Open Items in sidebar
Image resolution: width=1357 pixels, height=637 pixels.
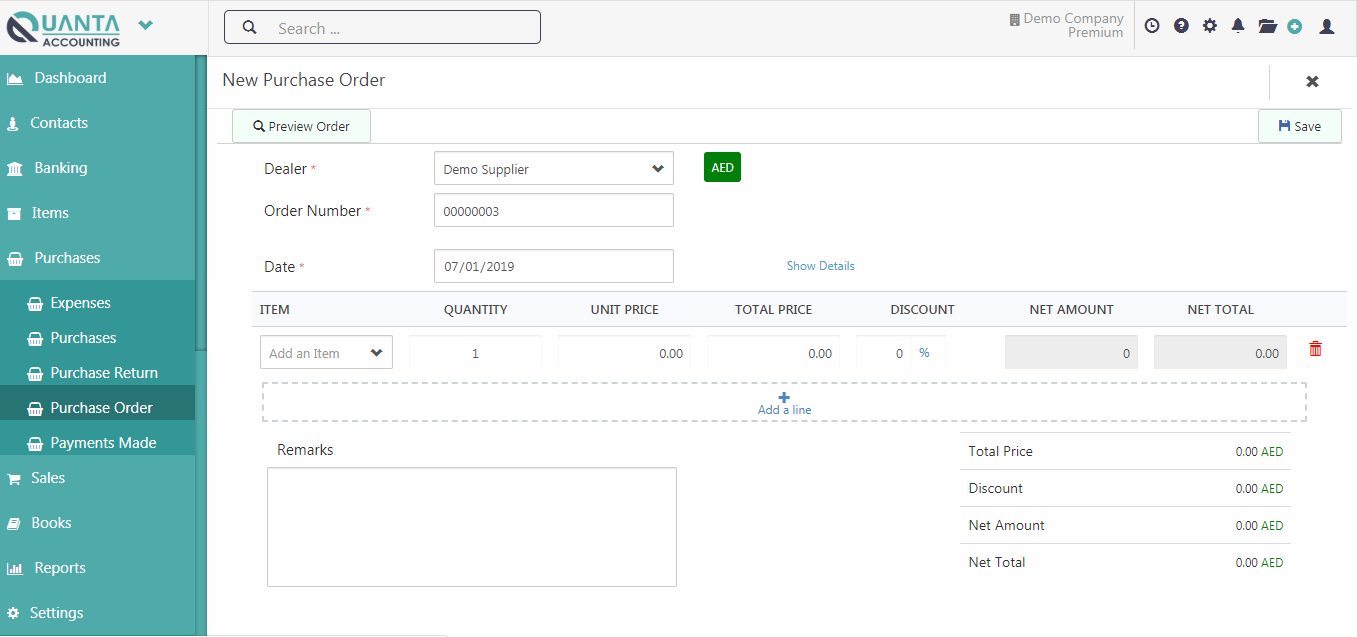(98, 213)
